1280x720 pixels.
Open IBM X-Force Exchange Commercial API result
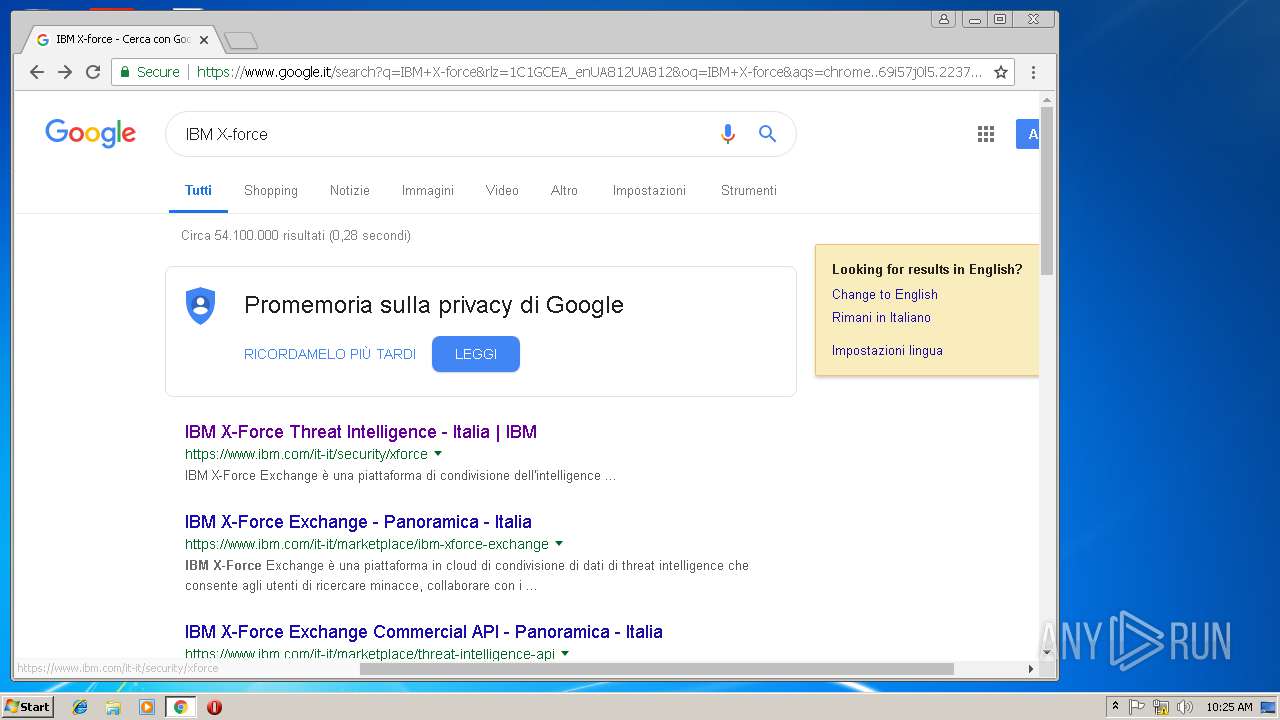pos(424,632)
